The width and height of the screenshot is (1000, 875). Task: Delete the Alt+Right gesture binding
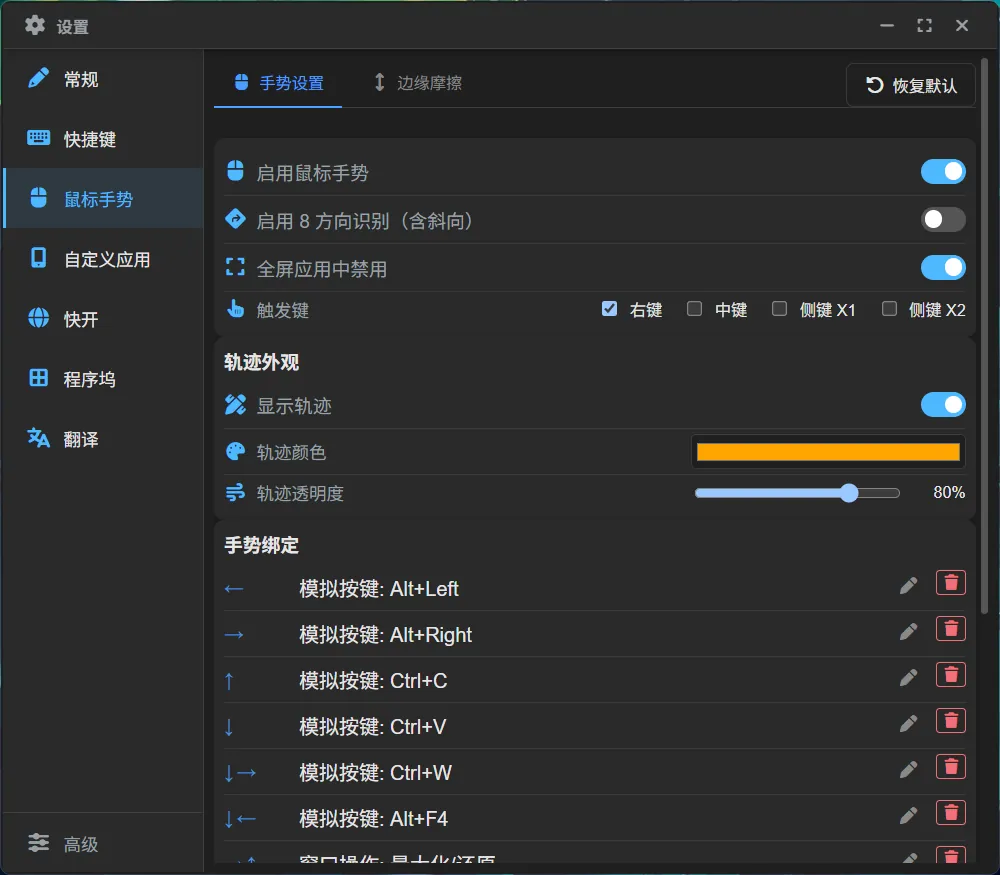pos(950,629)
